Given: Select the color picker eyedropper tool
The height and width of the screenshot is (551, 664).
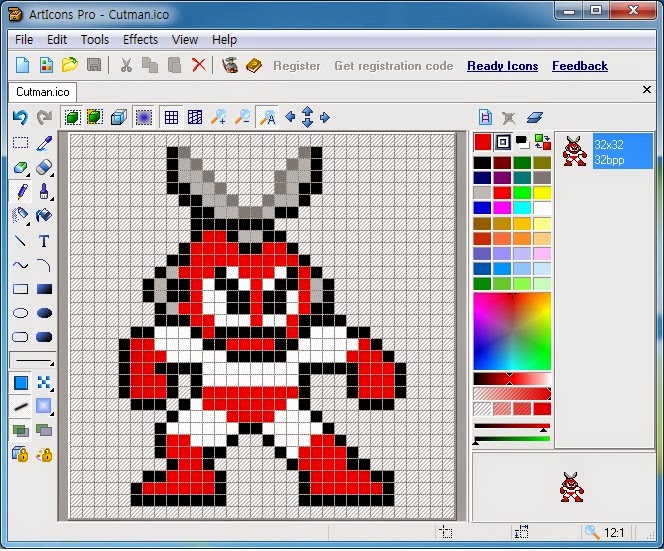Looking at the screenshot, I should tap(44, 144).
